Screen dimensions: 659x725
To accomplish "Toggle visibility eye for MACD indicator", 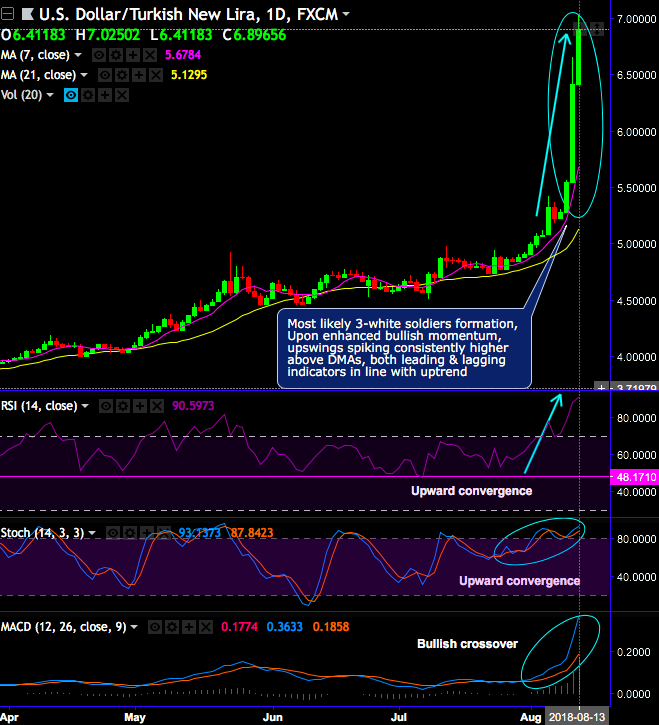I will (154, 627).
